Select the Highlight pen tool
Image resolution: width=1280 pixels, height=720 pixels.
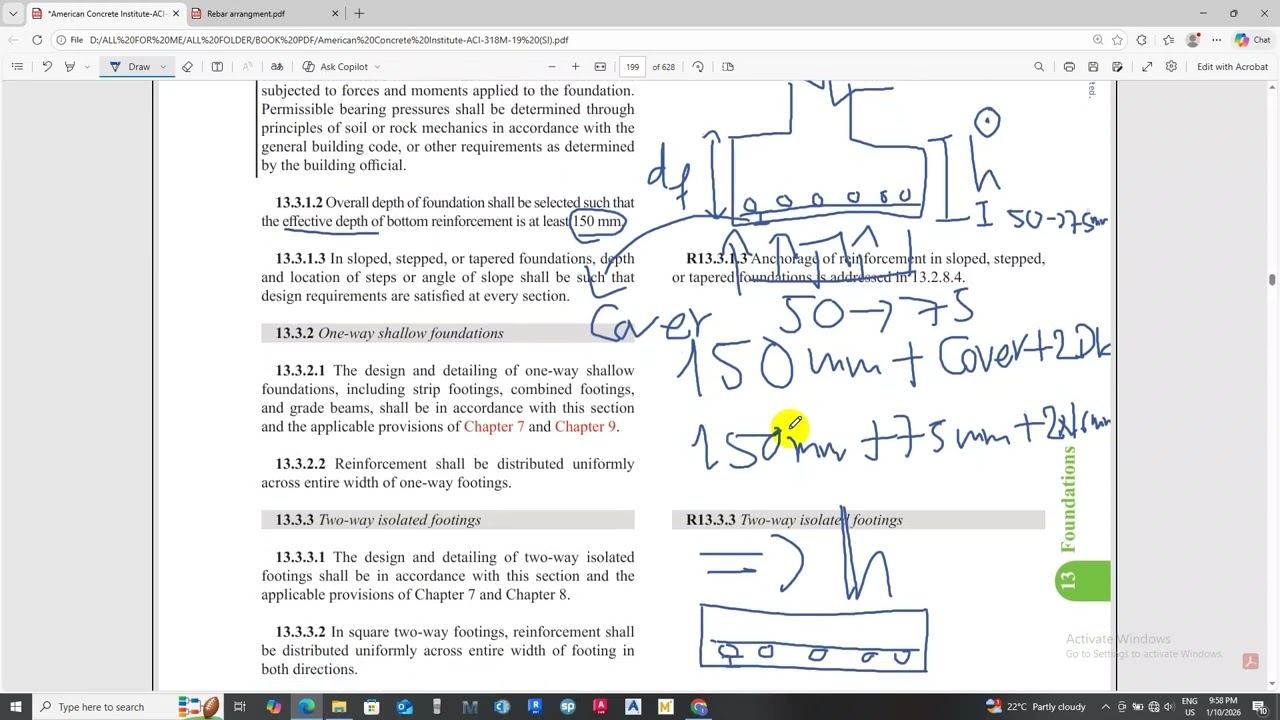(69, 67)
